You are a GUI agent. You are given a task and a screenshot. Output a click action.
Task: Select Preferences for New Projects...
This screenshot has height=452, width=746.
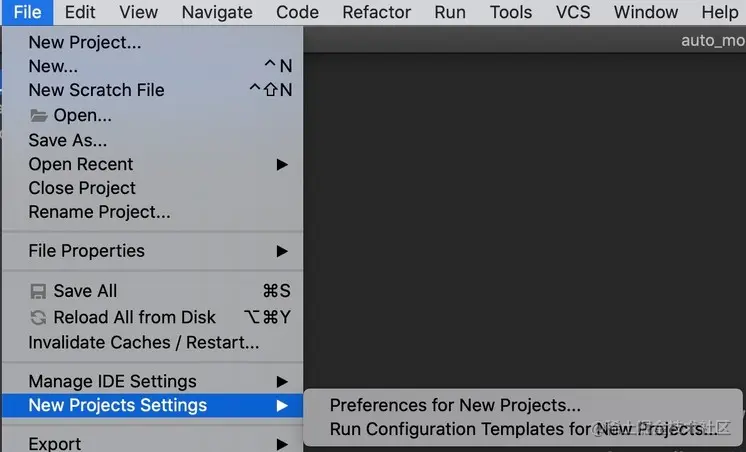click(455, 405)
